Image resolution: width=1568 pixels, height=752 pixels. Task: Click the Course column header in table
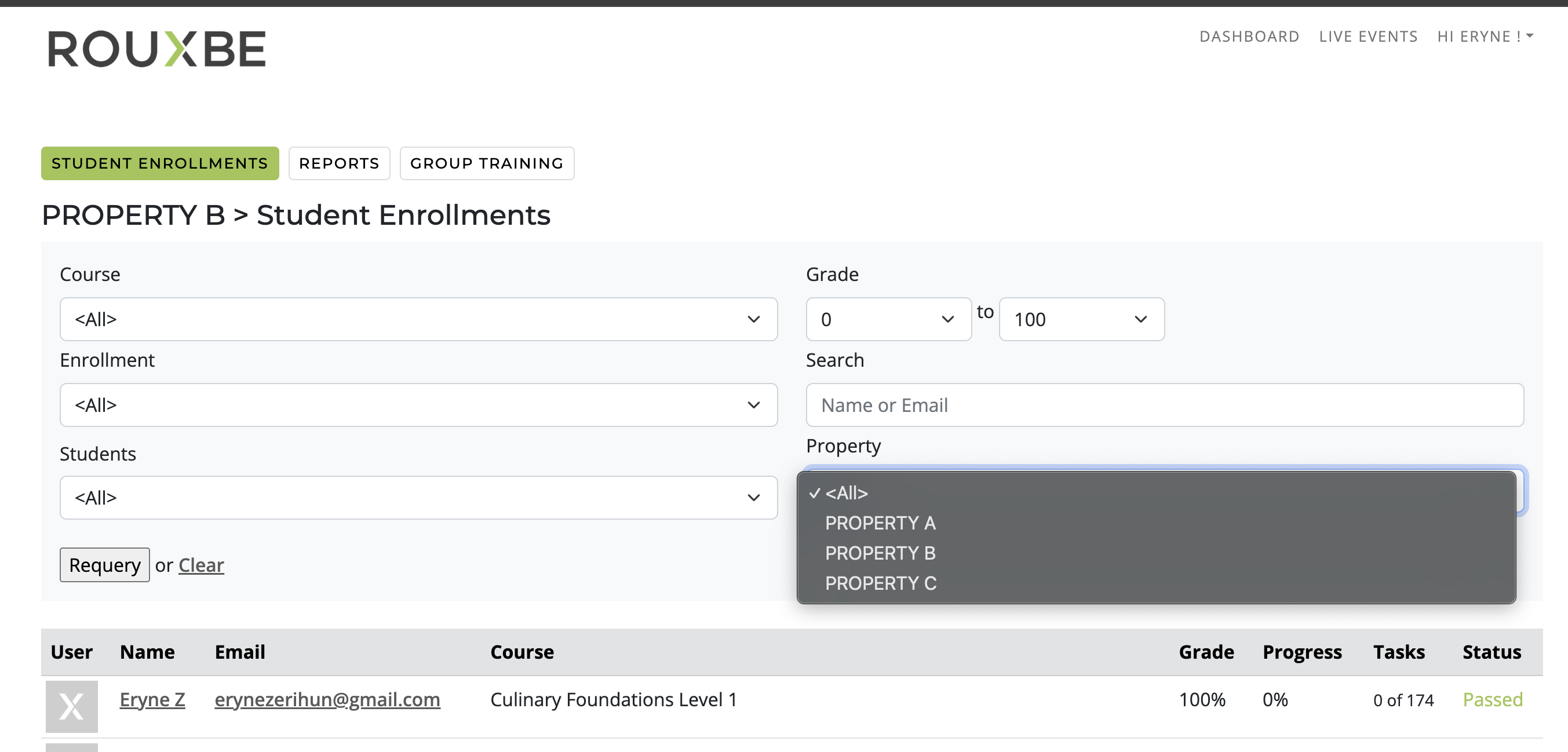(522, 652)
